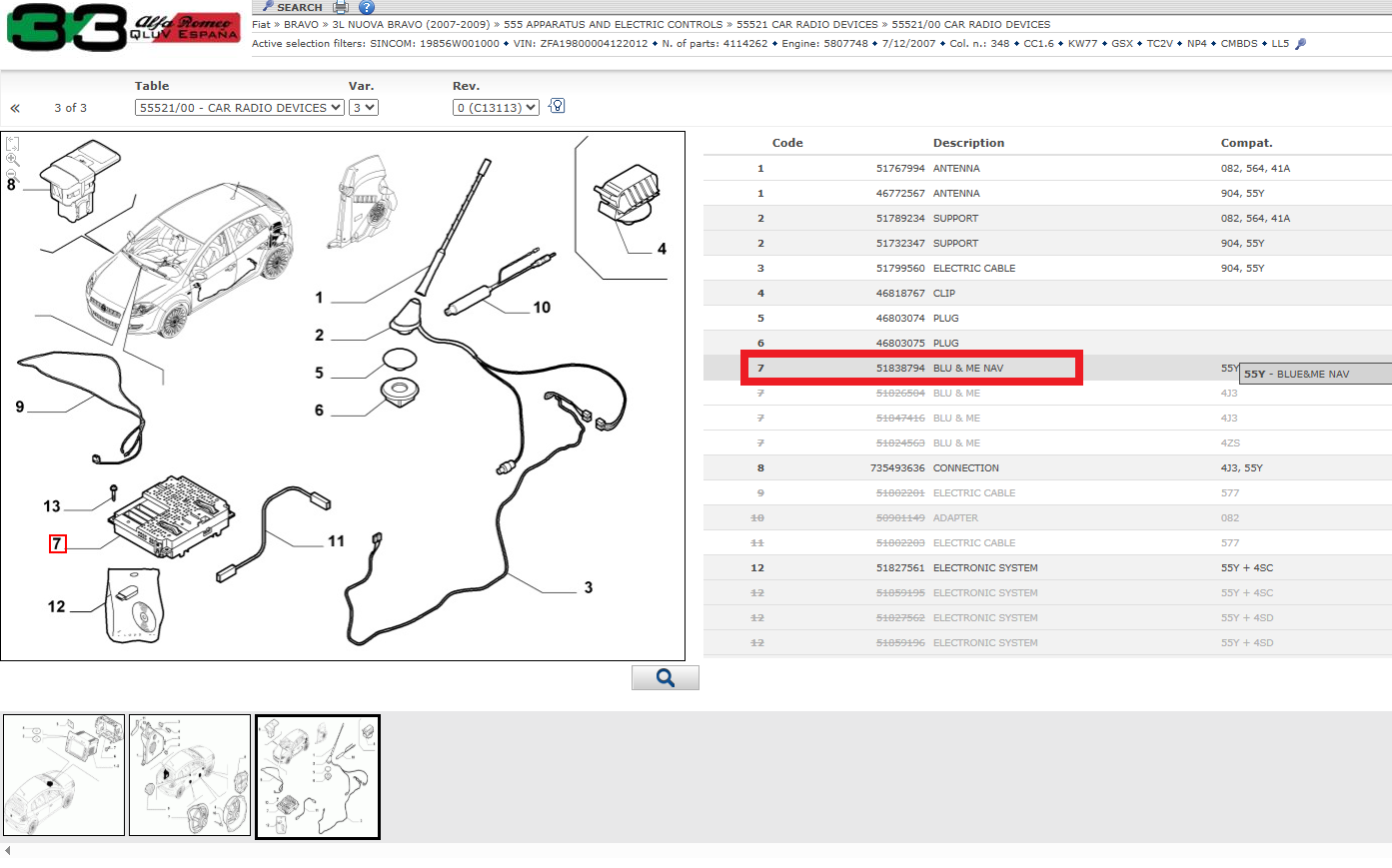Click the fit-to-frame icon atop the diagram
The width and height of the screenshot is (1392, 868).
13,144
